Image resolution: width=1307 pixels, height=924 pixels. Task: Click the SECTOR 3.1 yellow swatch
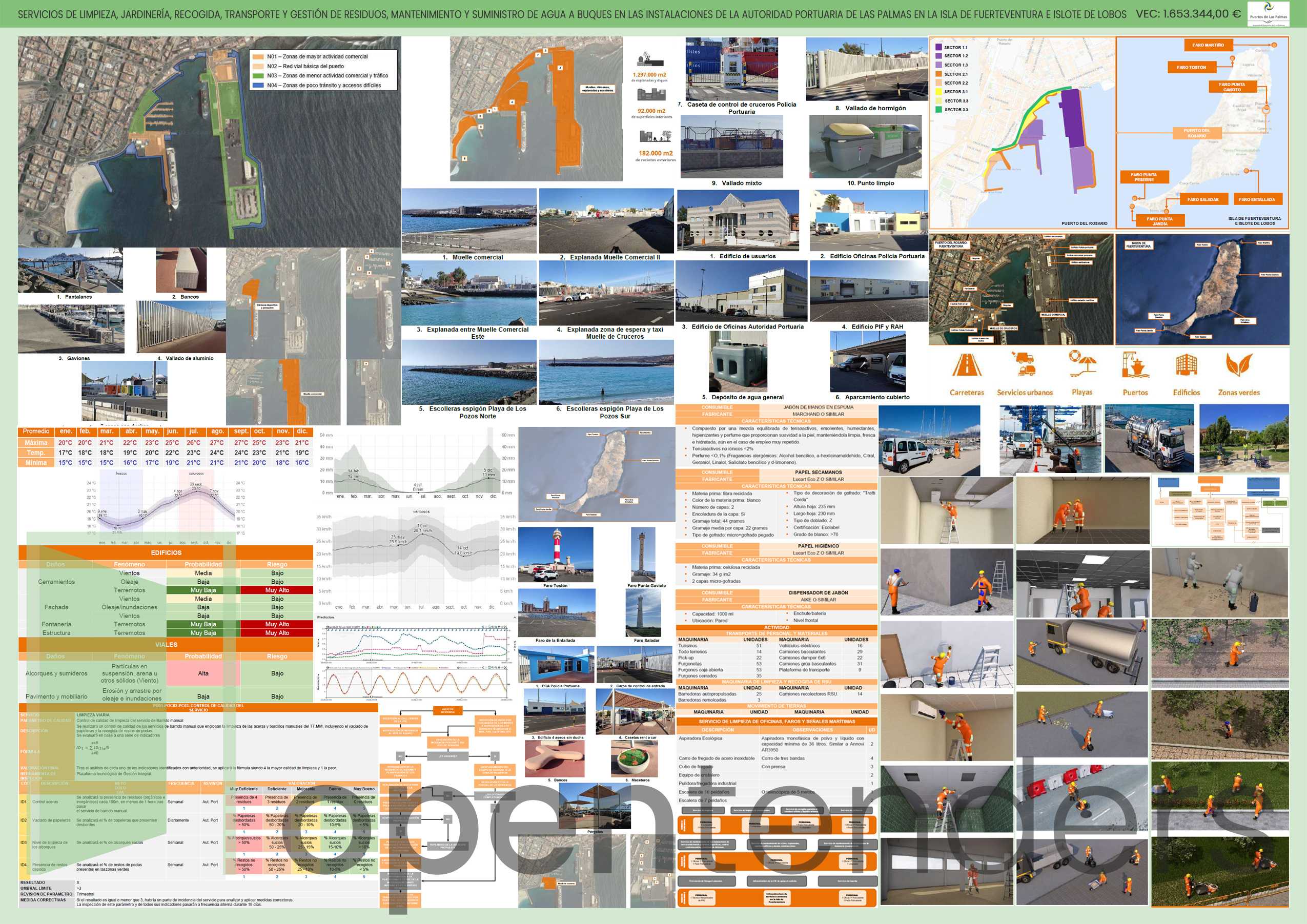(x=940, y=92)
